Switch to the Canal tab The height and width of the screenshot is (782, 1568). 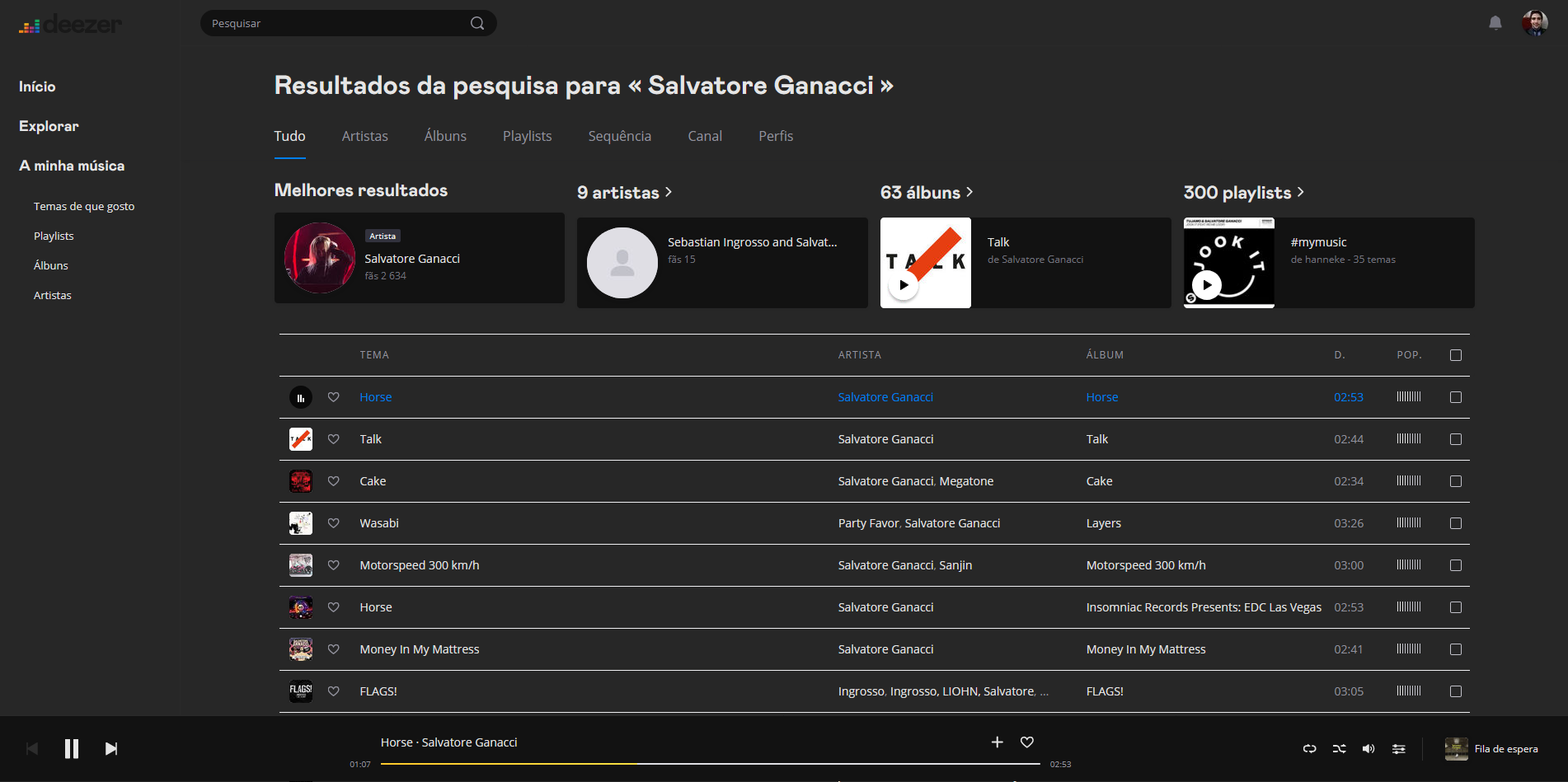[705, 136]
